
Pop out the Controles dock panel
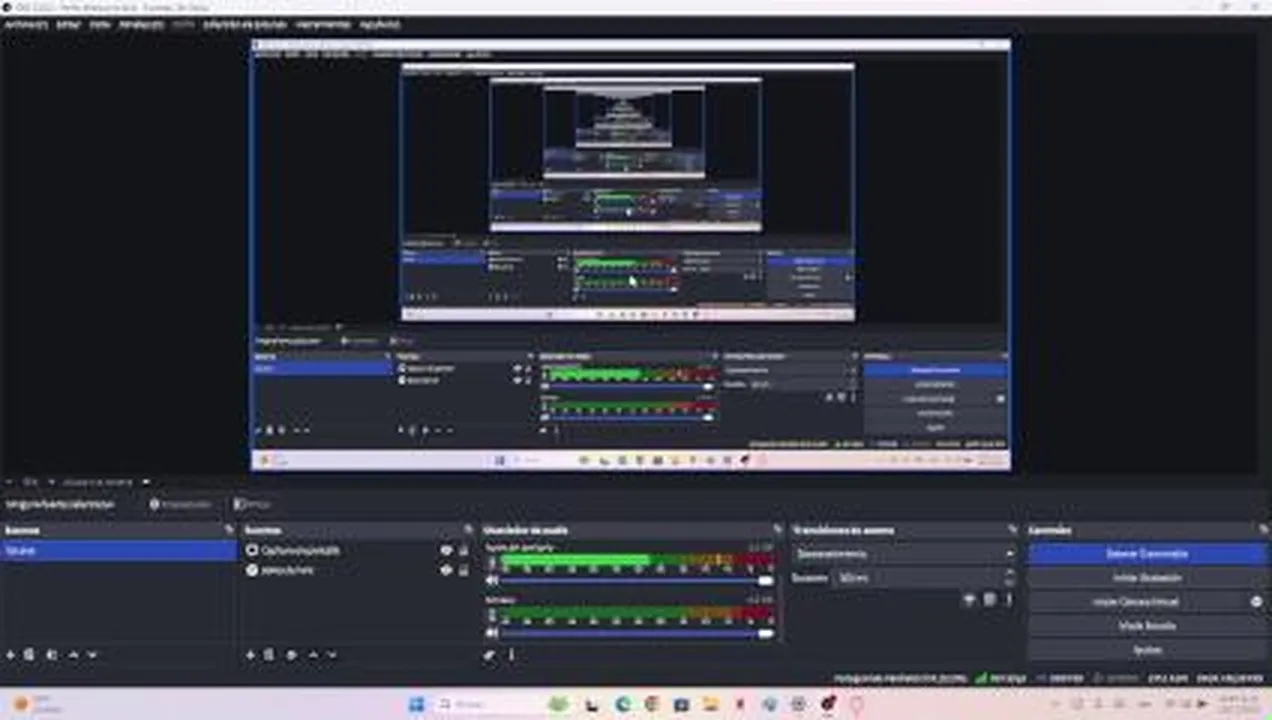(1262, 530)
